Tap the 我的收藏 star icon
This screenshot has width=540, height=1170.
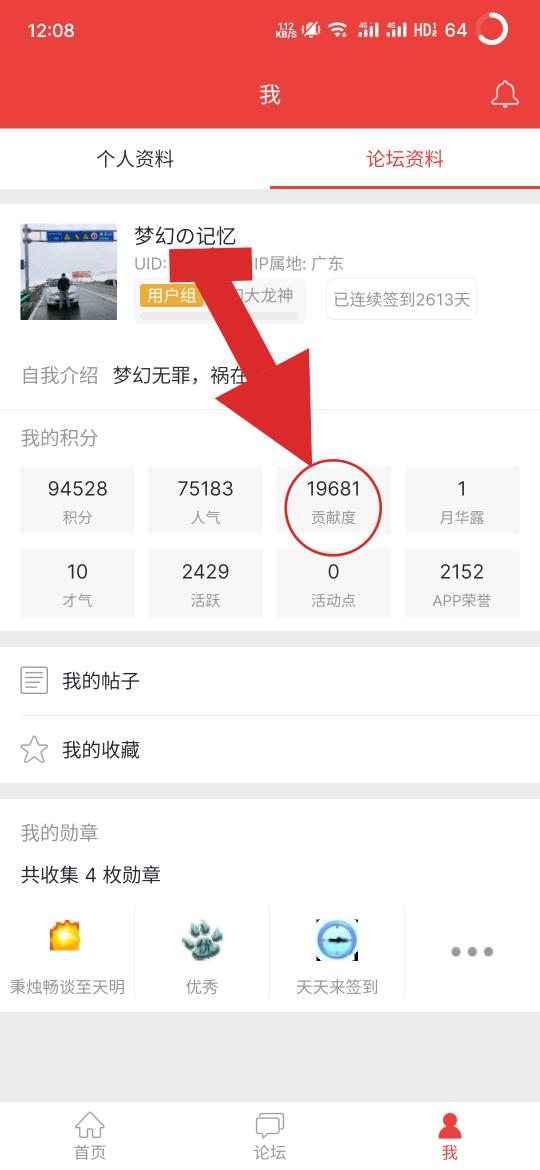point(34,749)
